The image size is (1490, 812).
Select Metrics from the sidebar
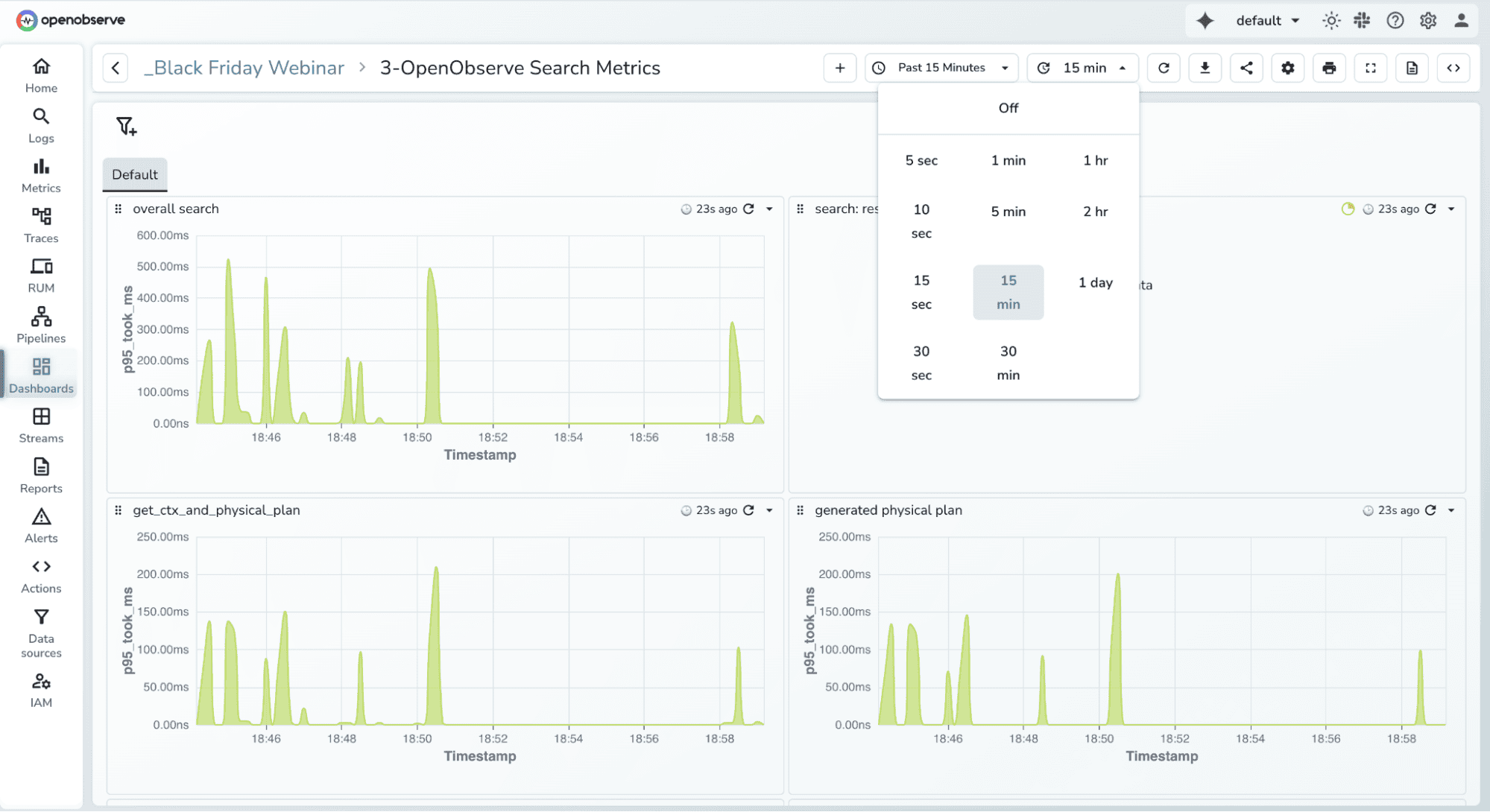(x=41, y=175)
